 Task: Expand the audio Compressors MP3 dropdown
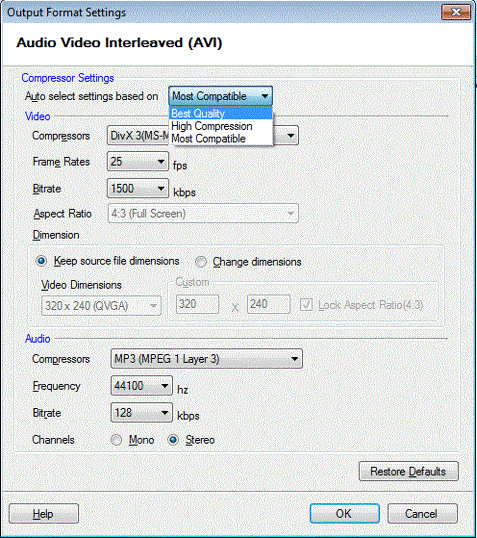(207, 359)
